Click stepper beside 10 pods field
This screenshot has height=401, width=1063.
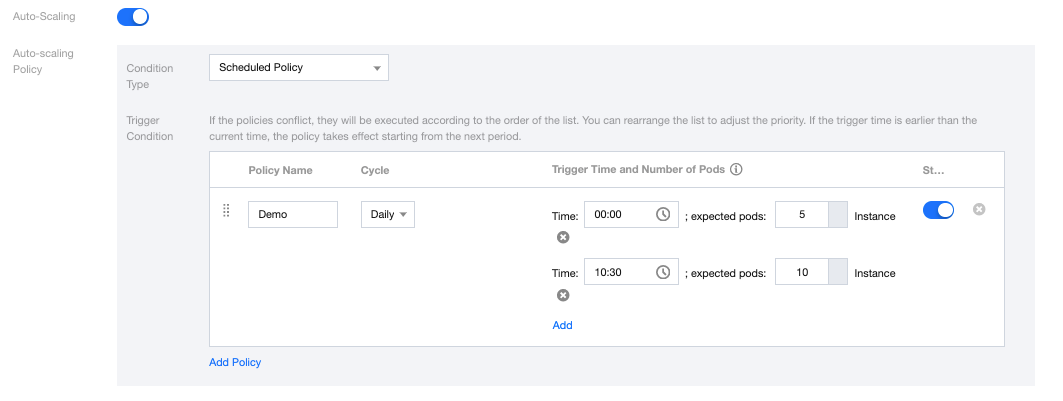coord(838,272)
